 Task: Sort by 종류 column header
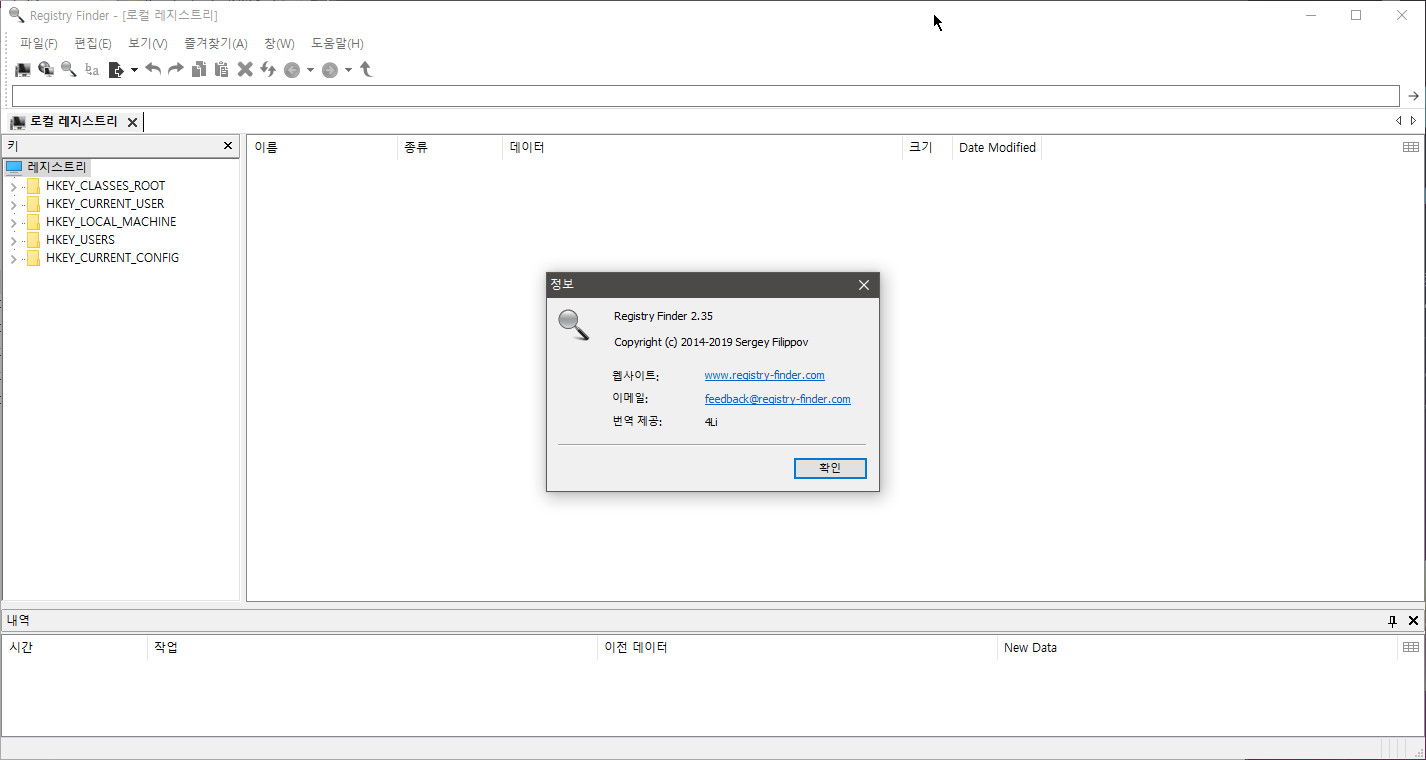tap(450, 147)
